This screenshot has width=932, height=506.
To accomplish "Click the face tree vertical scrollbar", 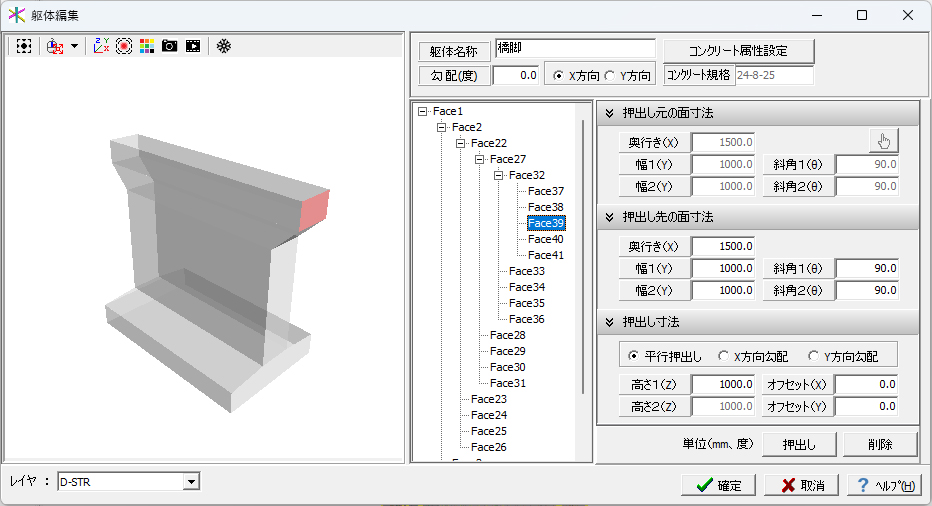I will click(x=583, y=256).
